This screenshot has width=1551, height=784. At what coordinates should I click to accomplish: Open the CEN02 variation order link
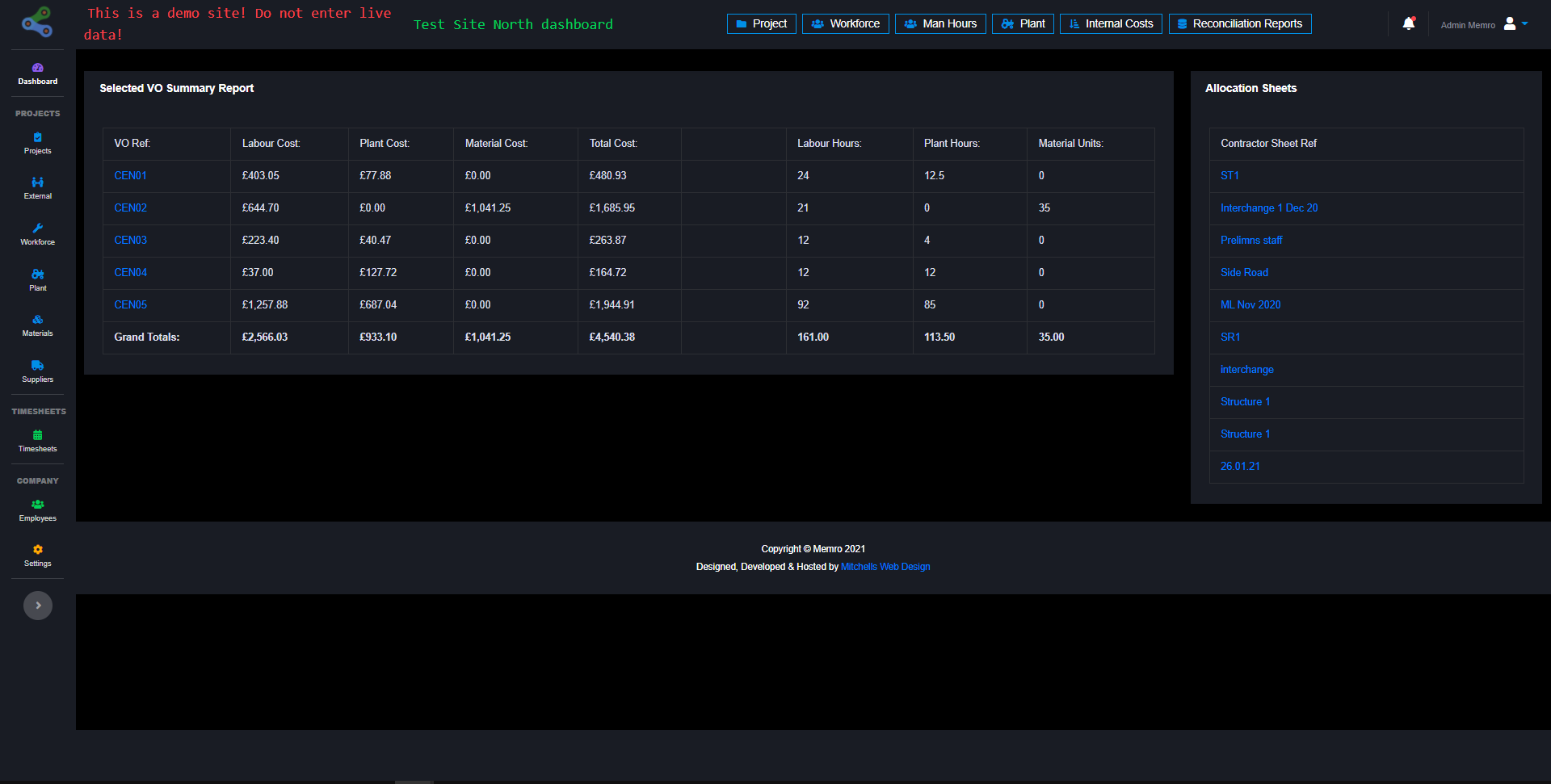tap(131, 208)
